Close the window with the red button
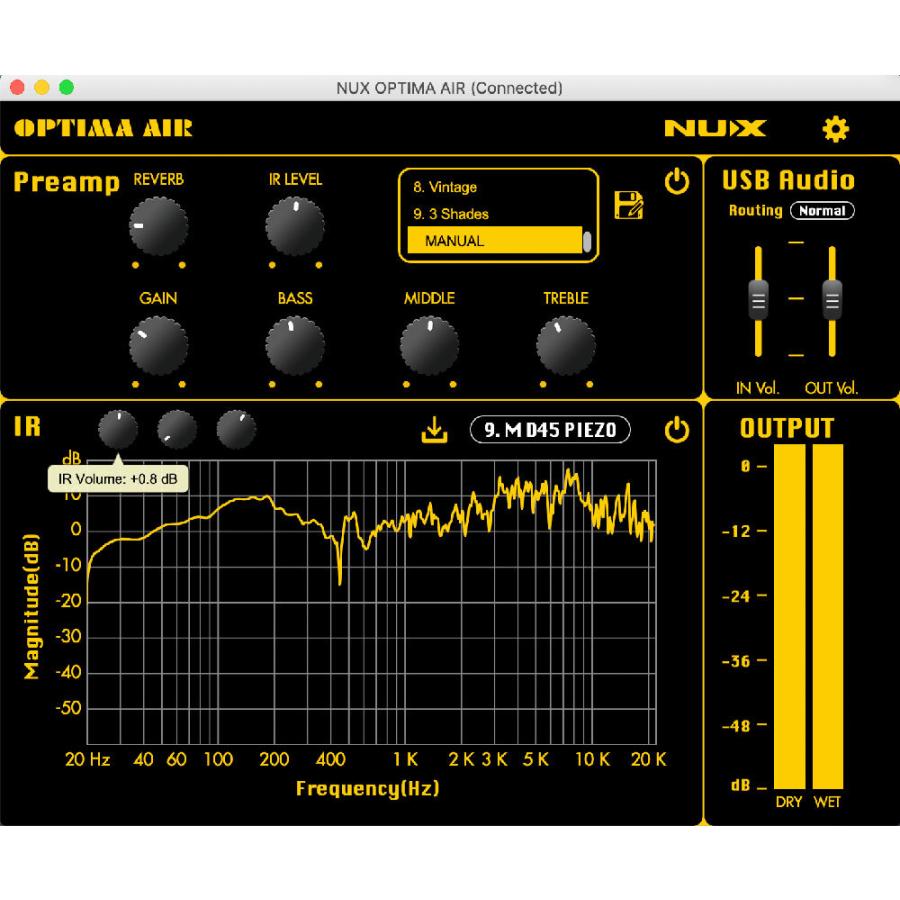This screenshot has width=900, height=900. [17, 87]
